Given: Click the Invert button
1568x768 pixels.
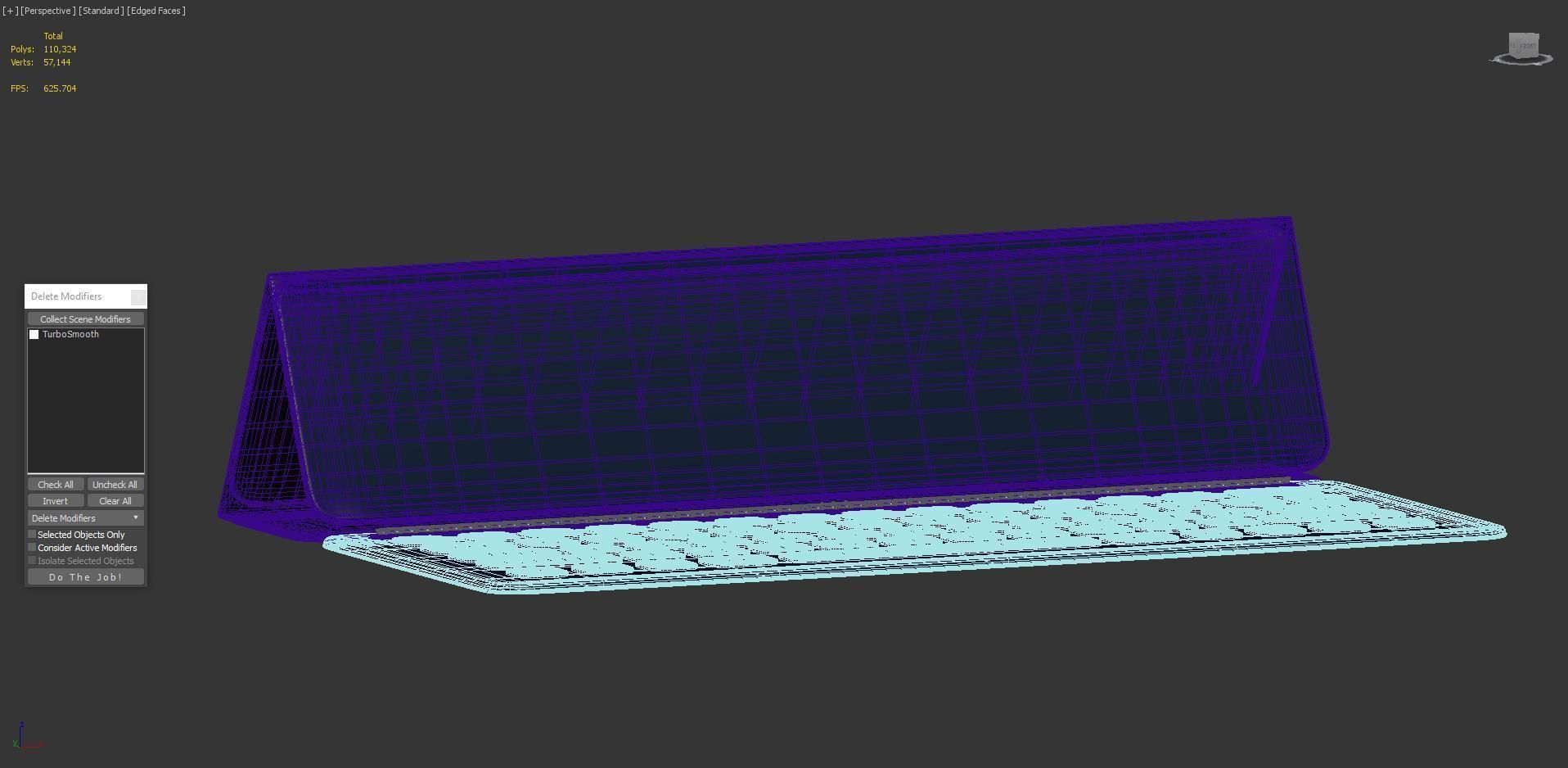Looking at the screenshot, I should click(x=56, y=501).
